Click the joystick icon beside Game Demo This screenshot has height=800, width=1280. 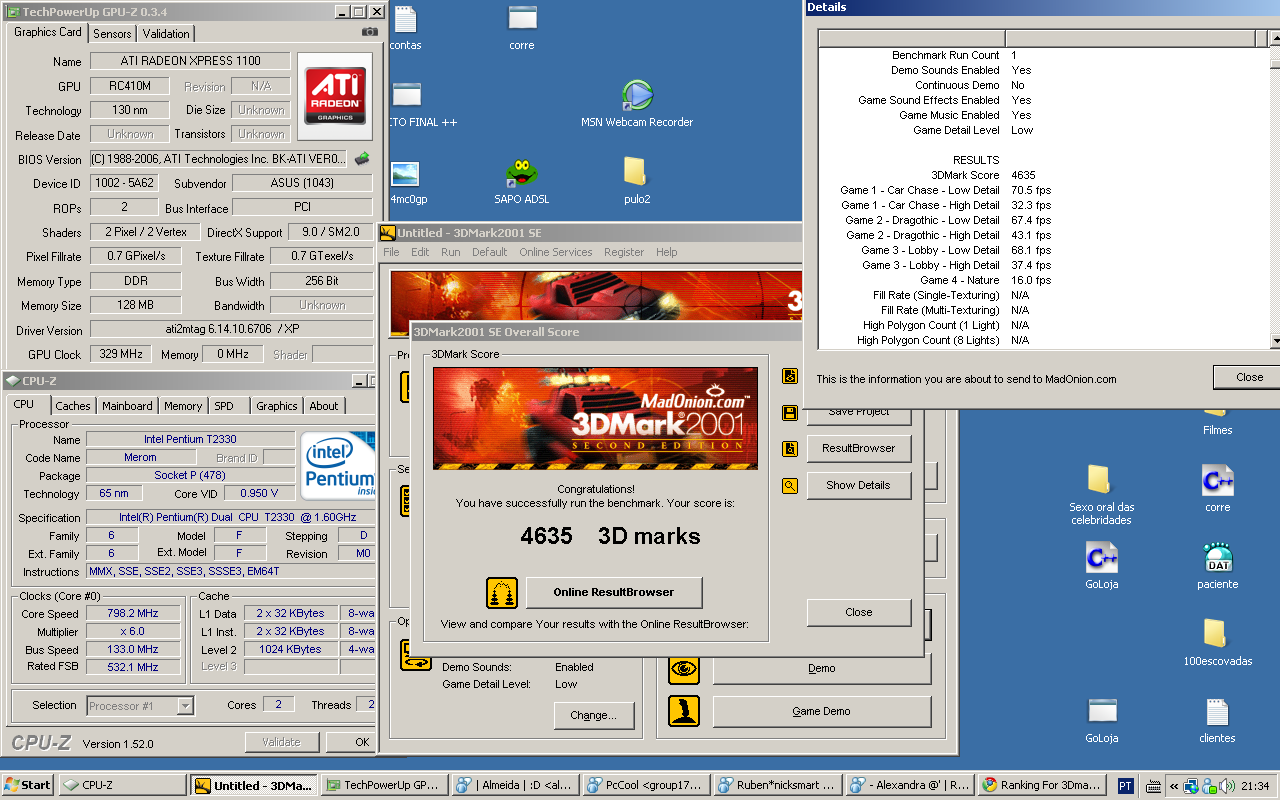coord(684,711)
